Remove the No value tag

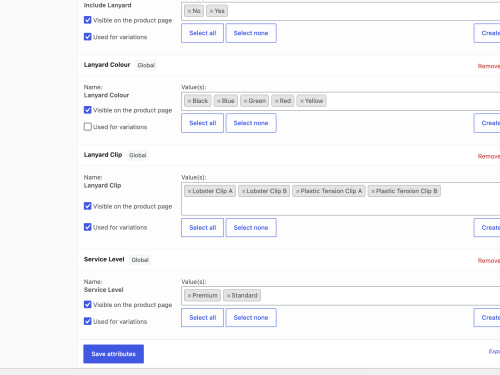[x=189, y=11]
